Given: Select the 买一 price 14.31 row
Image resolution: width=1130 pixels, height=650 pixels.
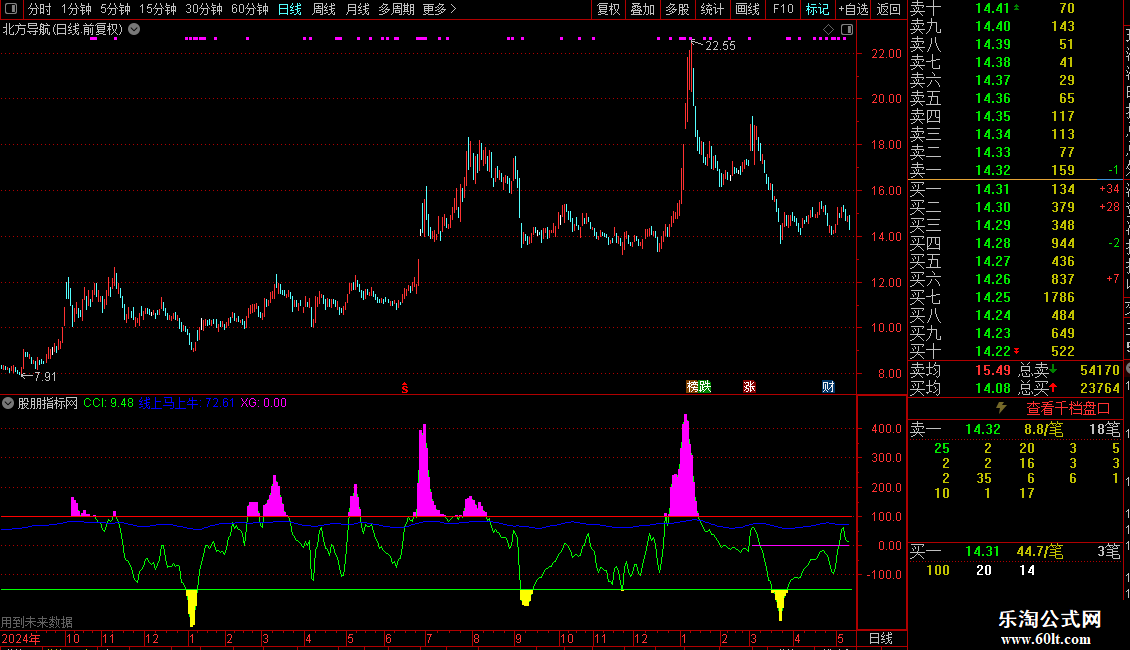Looking at the screenshot, I should [1015, 189].
